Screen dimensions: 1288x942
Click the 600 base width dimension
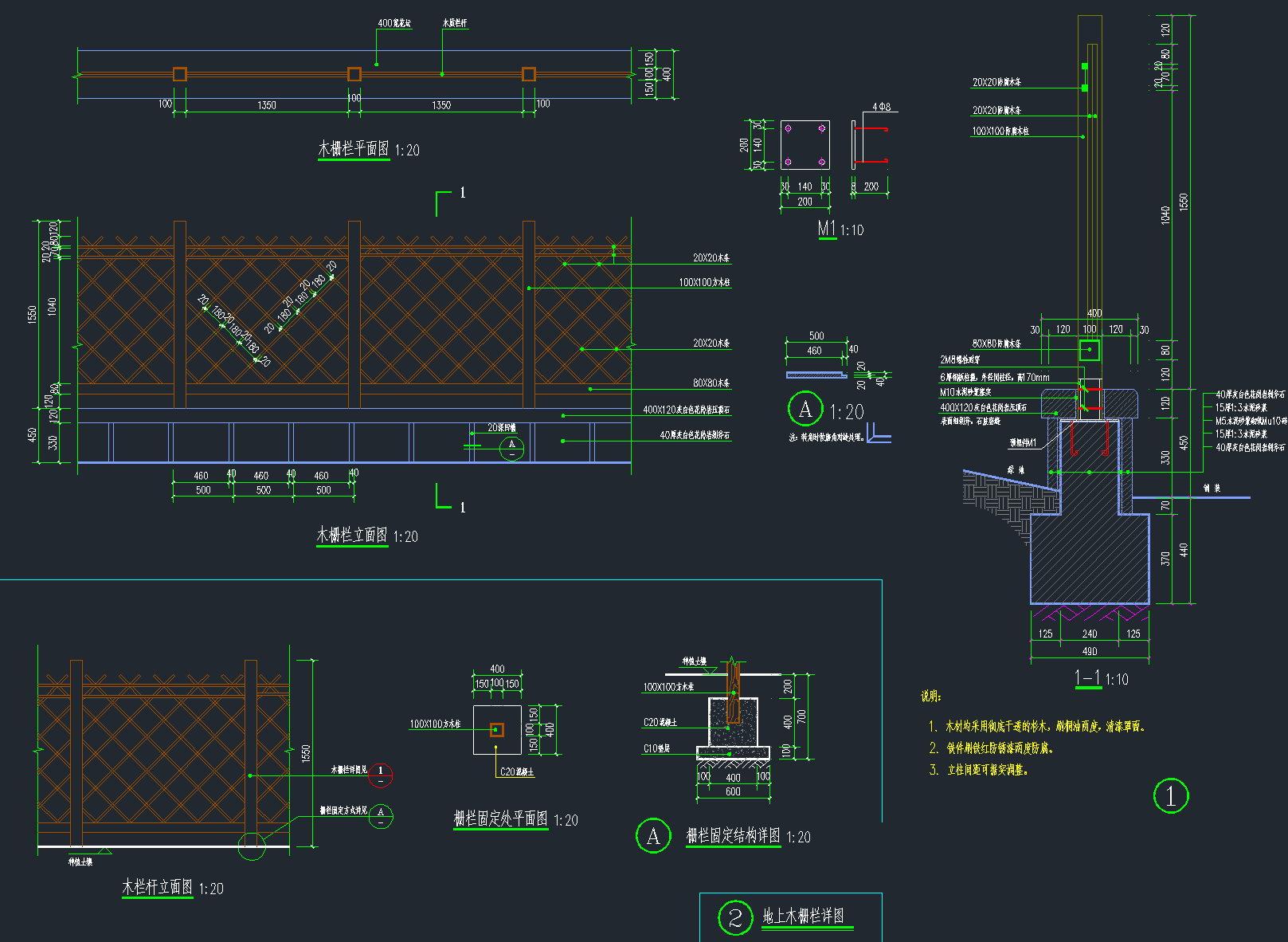point(733,792)
